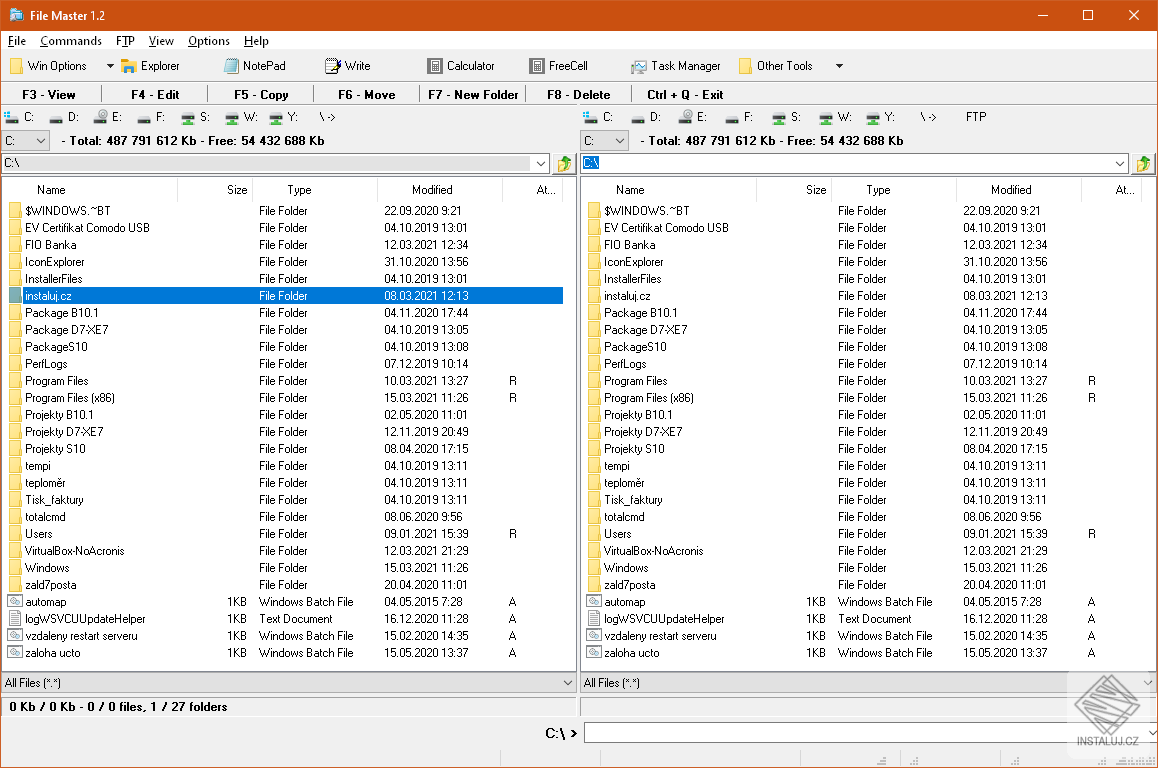
Task: Expand the Other Tools dropdown
Action: click(x=838, y=65)
